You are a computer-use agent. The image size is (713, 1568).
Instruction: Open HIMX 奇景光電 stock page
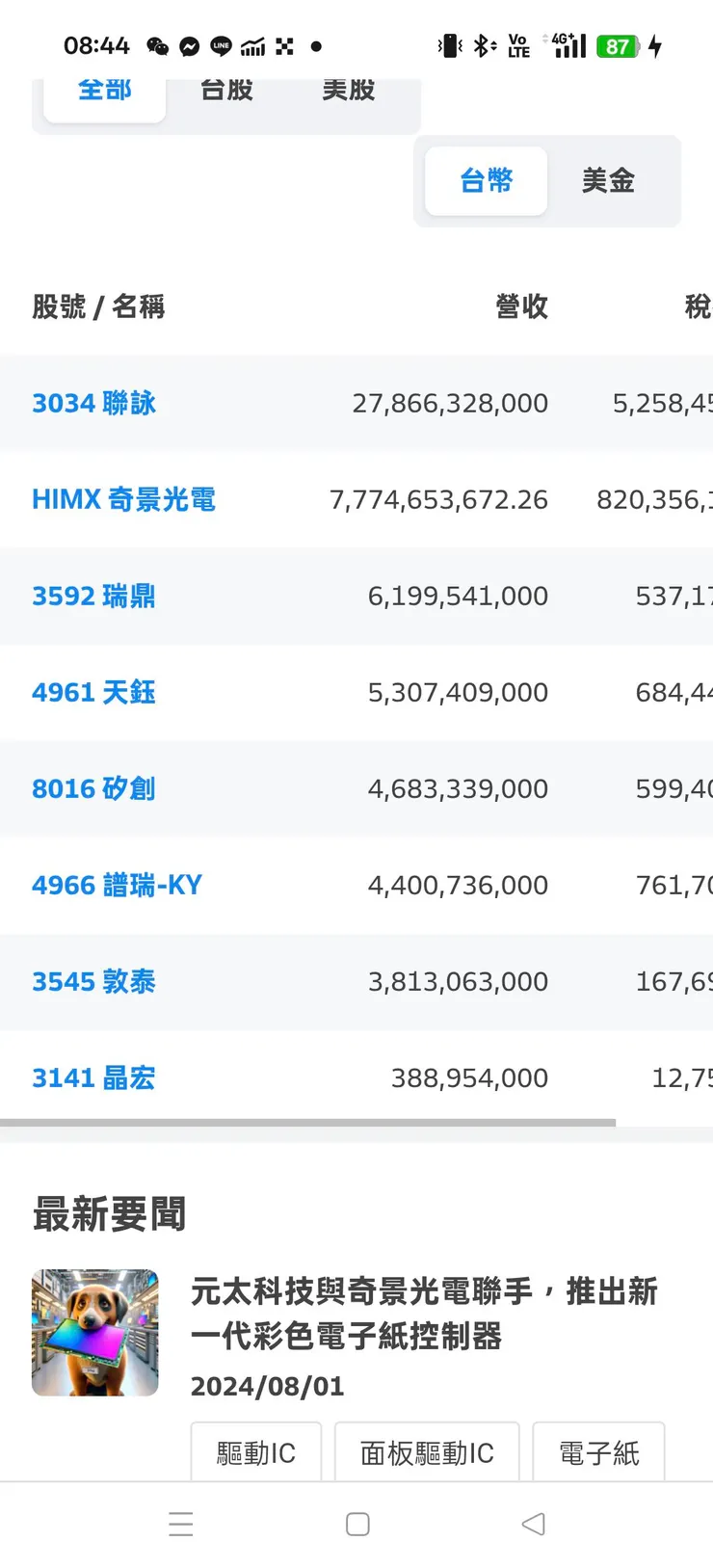pos(123,499)
